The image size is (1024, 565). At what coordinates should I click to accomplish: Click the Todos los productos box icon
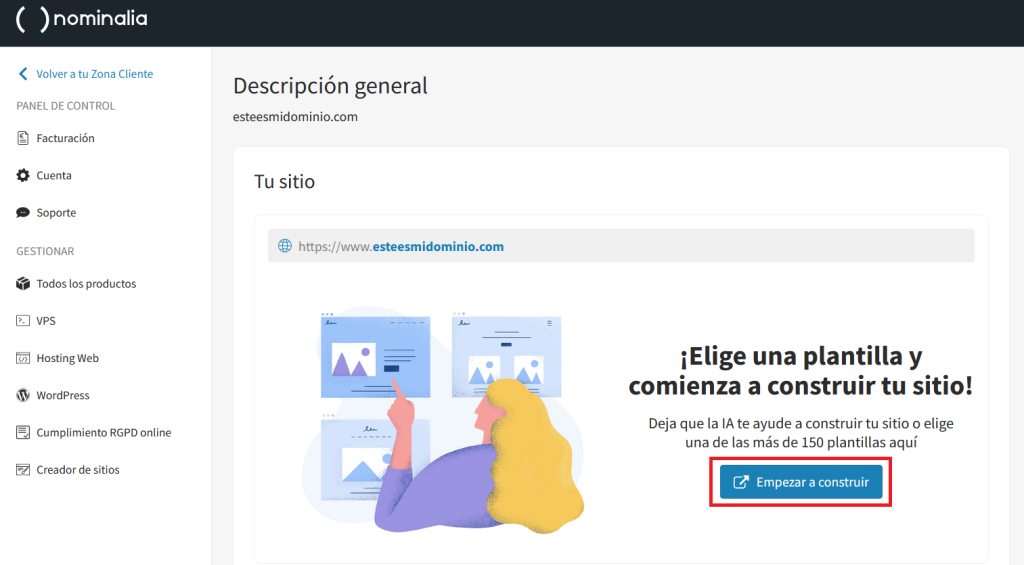[23, 283]
